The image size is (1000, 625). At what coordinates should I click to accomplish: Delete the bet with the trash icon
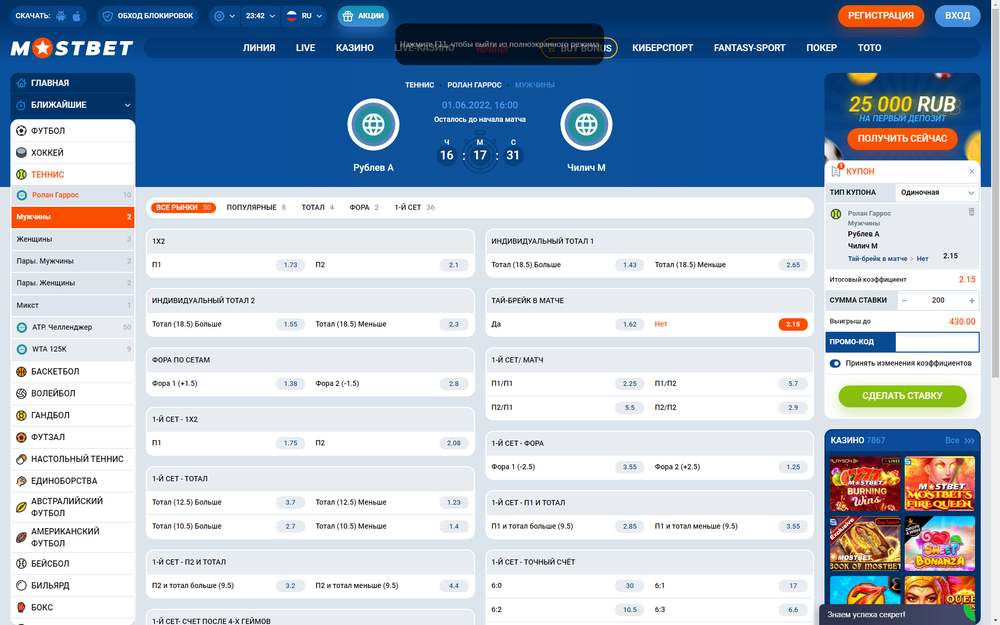pos(971,212)
